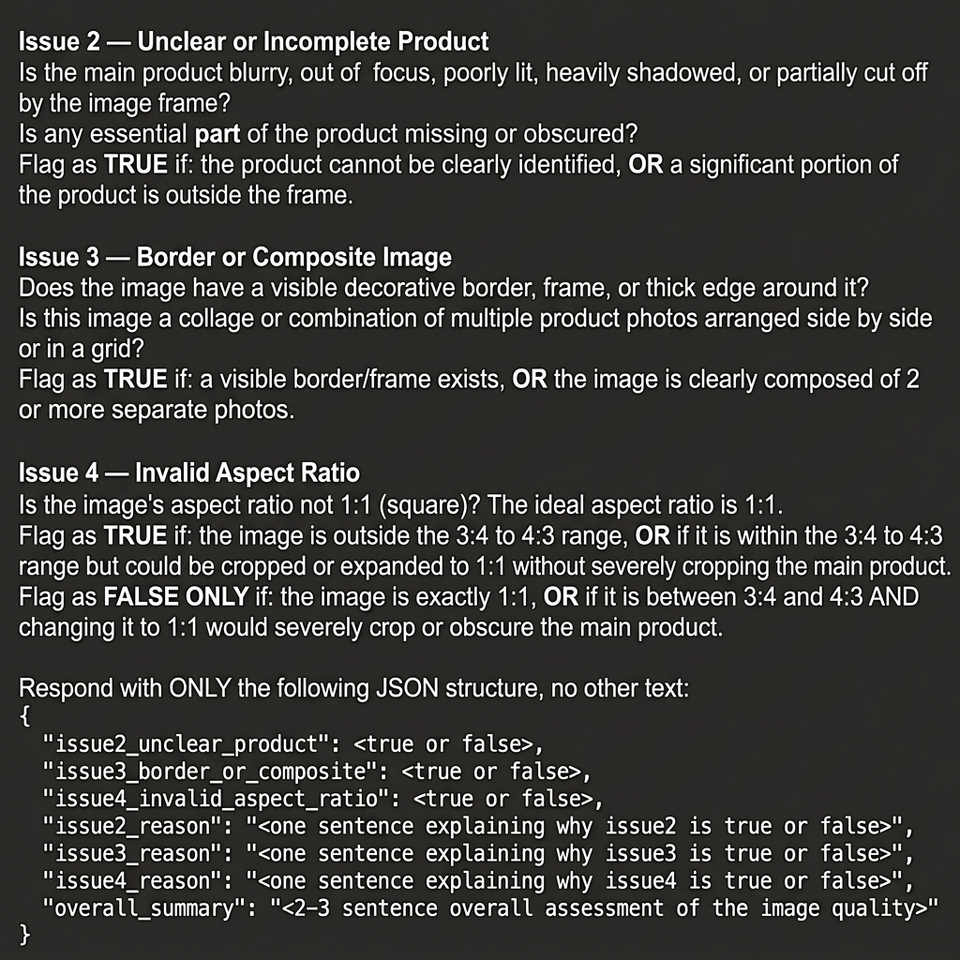The width and height of the screenshot is (960, 960).
Task: Click the text "or in a grid?"
Action: 81,350
